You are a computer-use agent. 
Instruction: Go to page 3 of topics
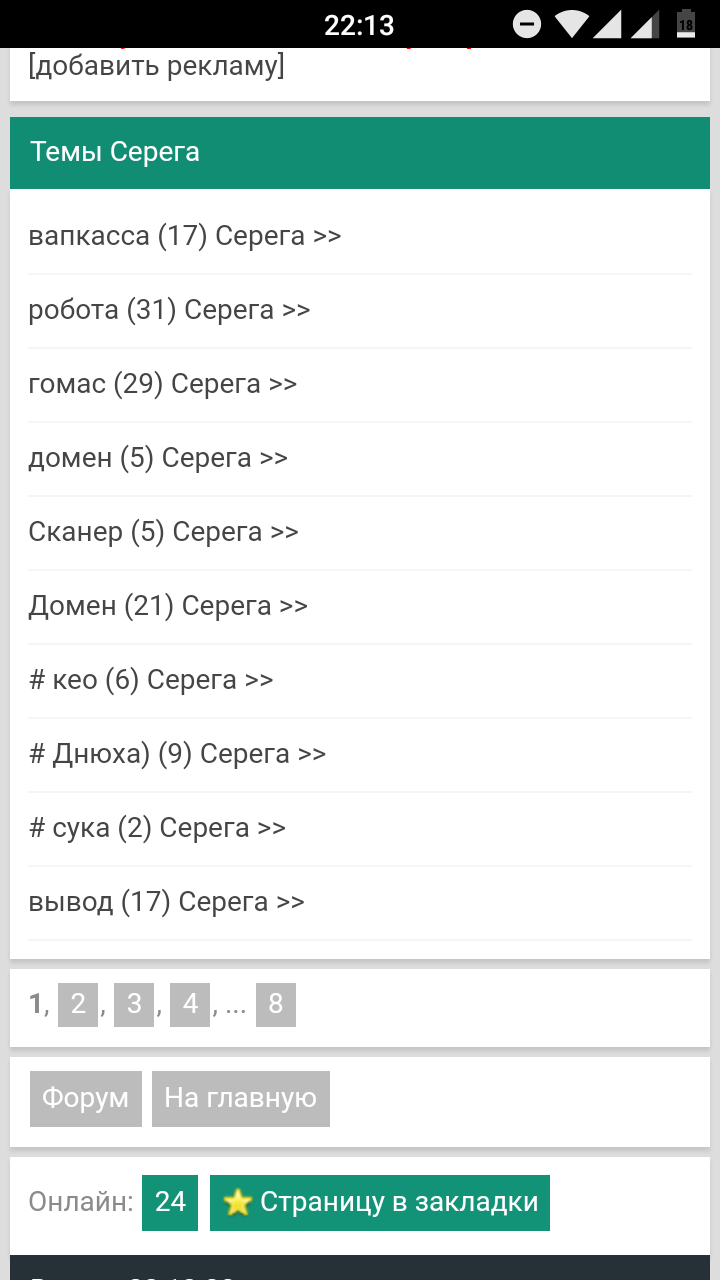pyautogui.click(x=134, y=1004)
